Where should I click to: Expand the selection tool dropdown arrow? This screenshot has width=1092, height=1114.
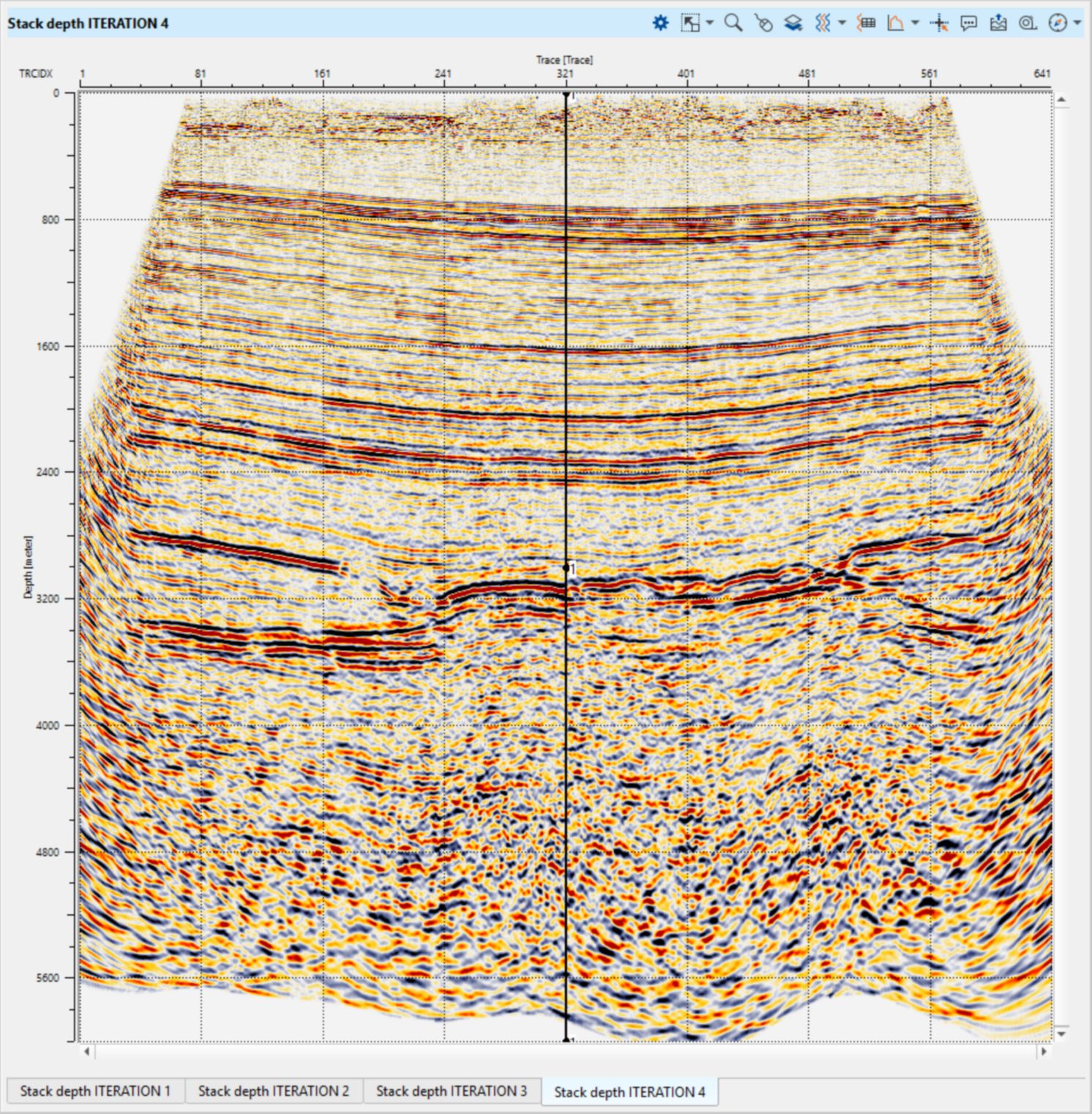[x=709, y=23]
